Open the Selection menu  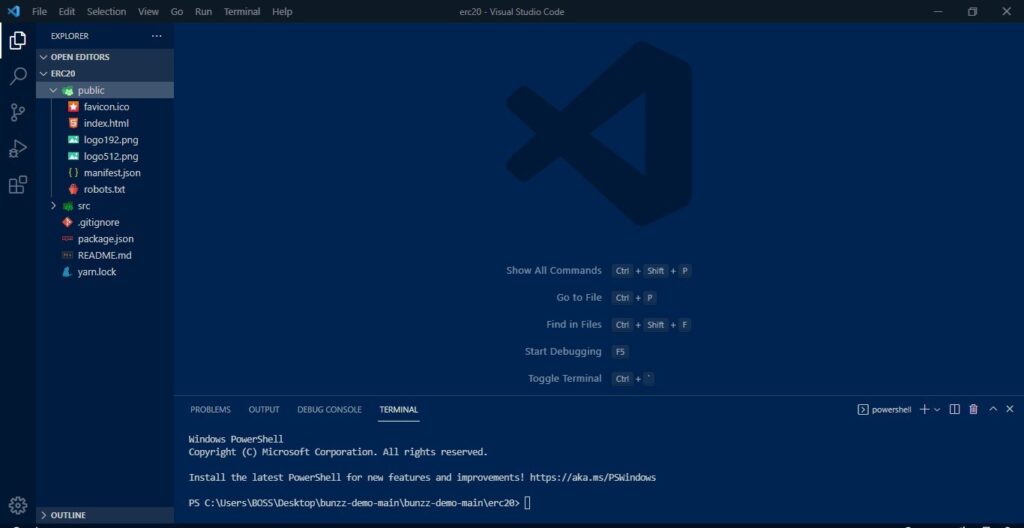click(108, 12)
